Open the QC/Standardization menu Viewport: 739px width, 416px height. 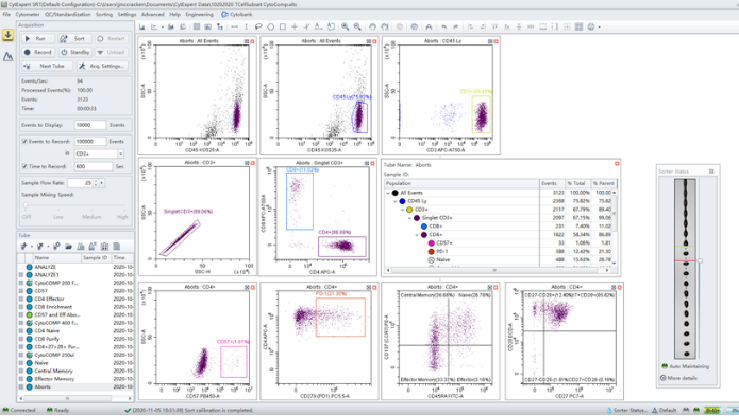coord(67,15)
